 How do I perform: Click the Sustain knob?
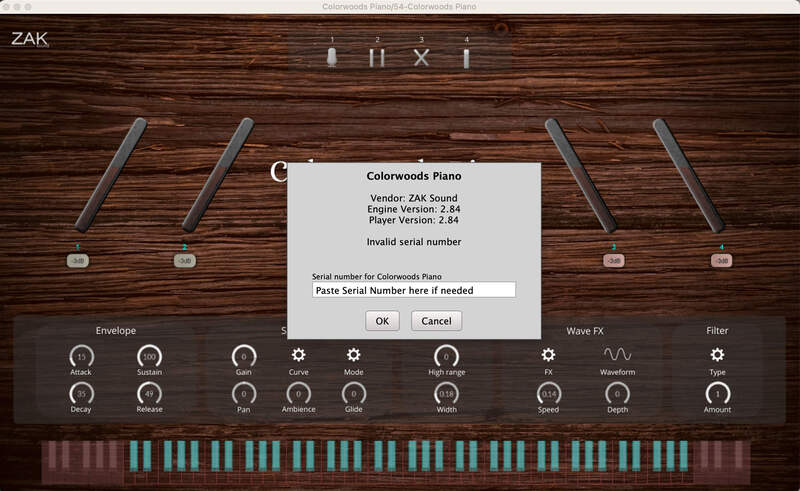click(x=149, y=356)
